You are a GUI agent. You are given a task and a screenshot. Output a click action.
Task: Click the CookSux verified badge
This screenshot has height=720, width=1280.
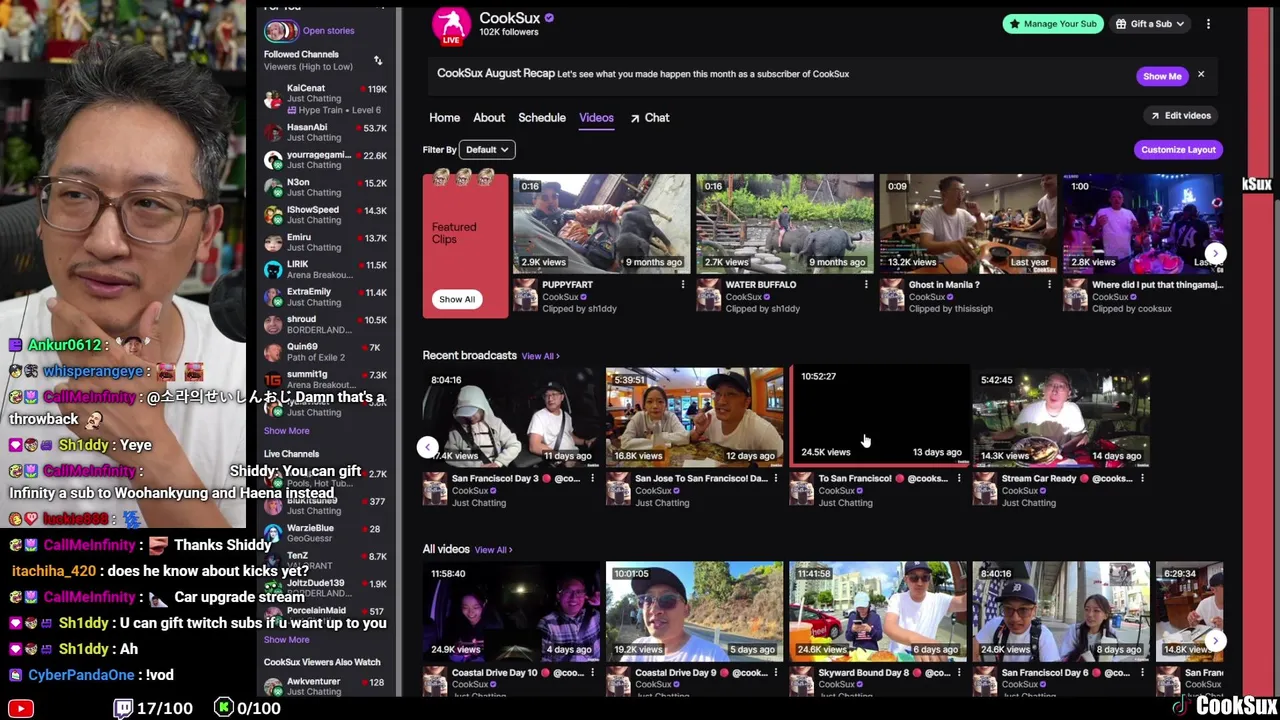tap(549, 18)
